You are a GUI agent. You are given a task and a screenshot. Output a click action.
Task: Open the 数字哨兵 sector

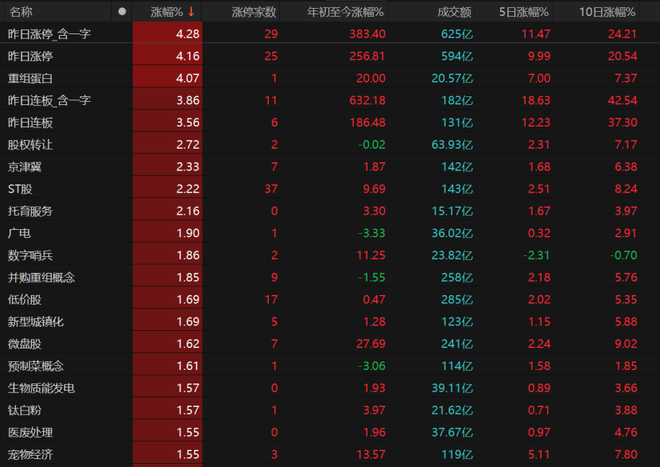(x=31, y=255)
